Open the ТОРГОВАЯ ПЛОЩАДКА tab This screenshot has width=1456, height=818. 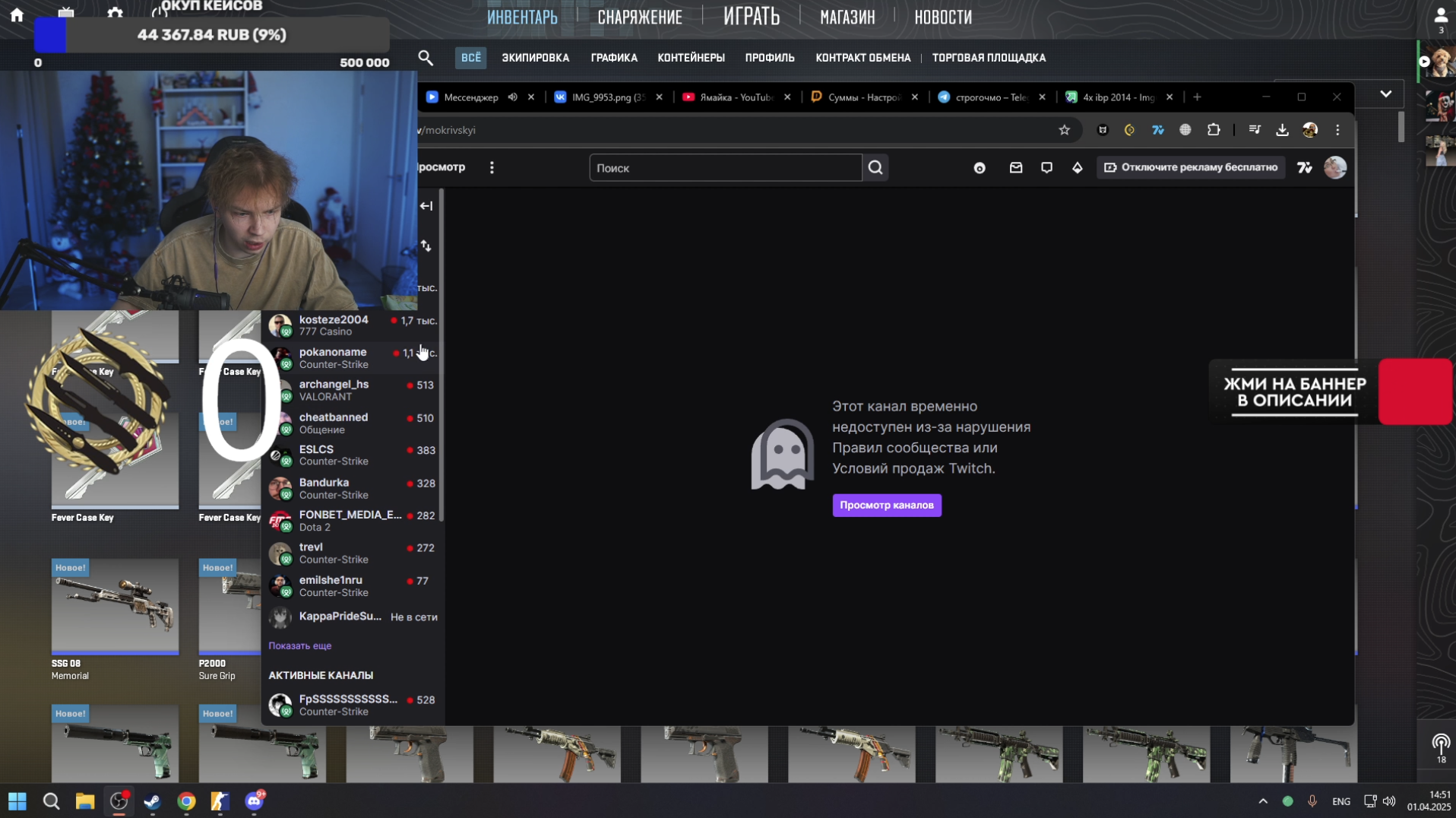coord(989,58)
